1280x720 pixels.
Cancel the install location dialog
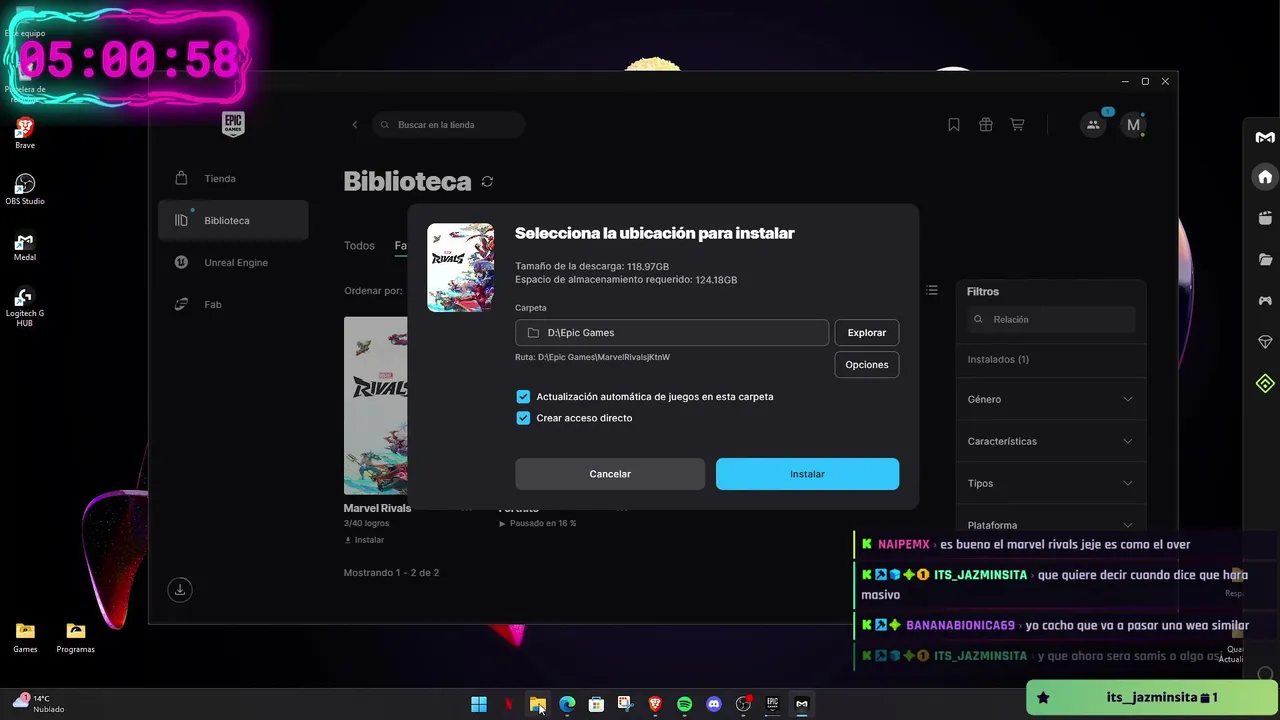coord(610,474)
